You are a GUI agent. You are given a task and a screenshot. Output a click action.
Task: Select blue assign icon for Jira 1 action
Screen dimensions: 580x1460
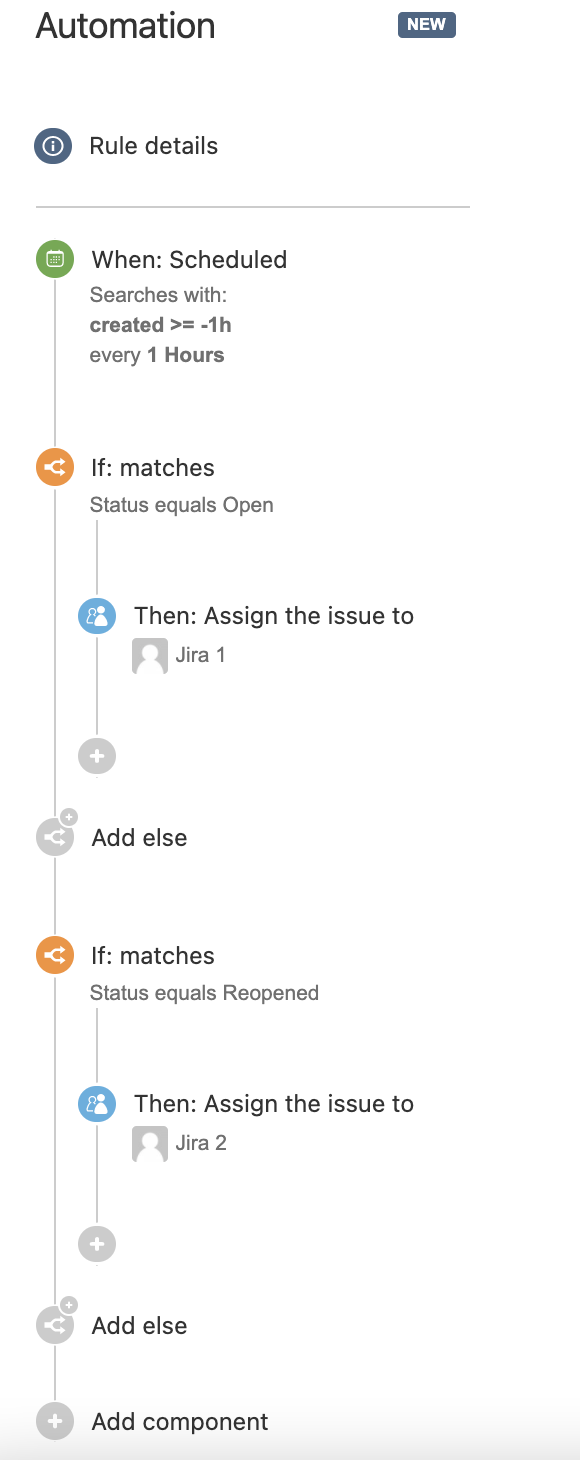tap(97, 616)
